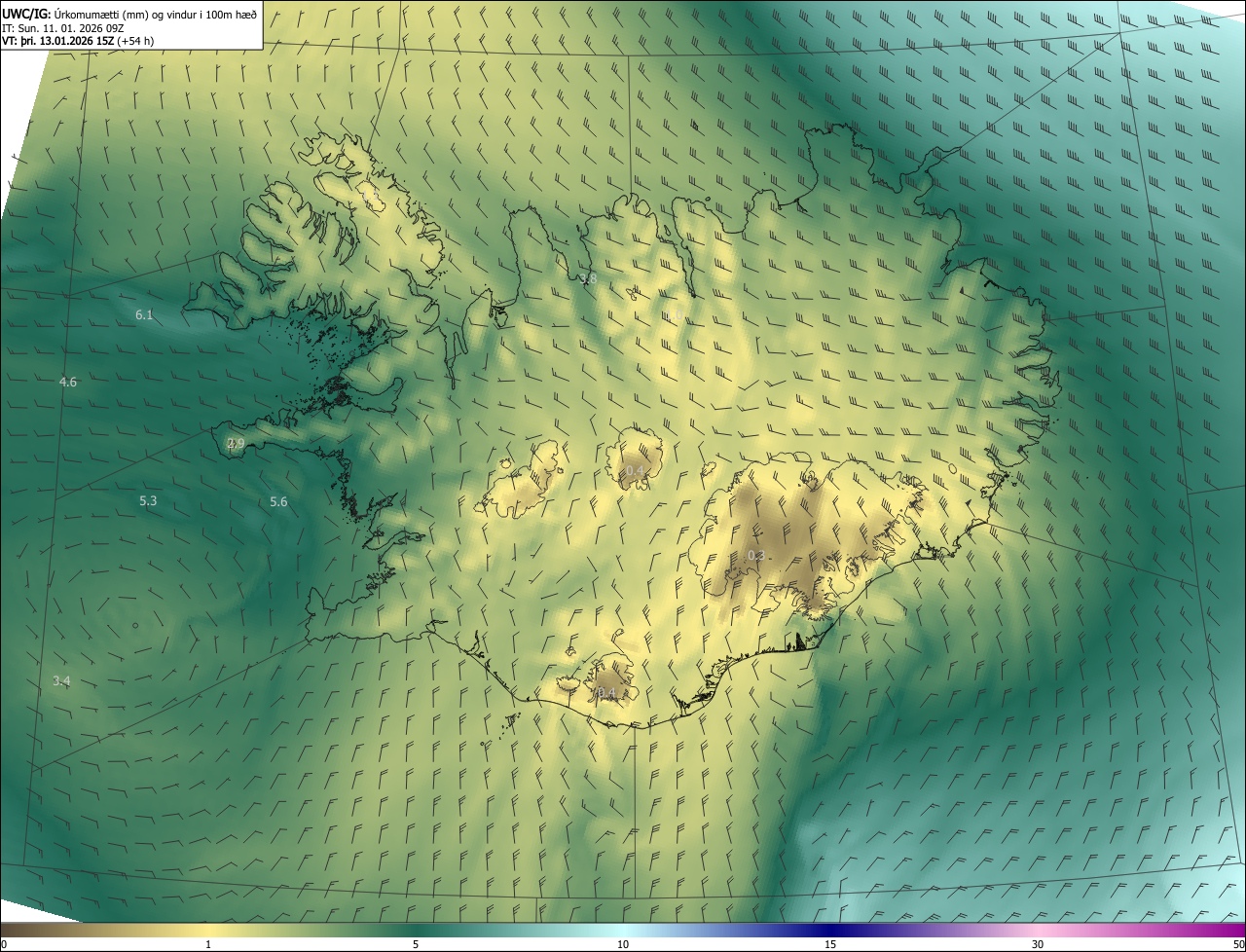
Task: Click the 0.3 value on the largest glacier
Action: [x=756, y=556]
